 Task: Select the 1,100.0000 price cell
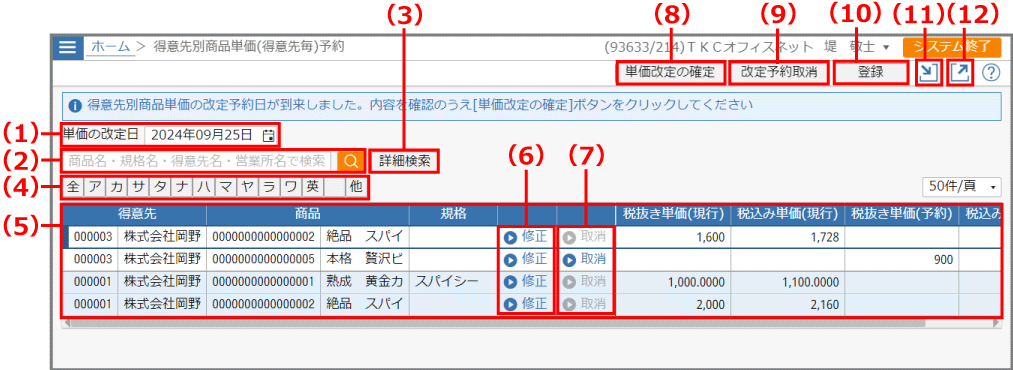click(x=788, y=282)
